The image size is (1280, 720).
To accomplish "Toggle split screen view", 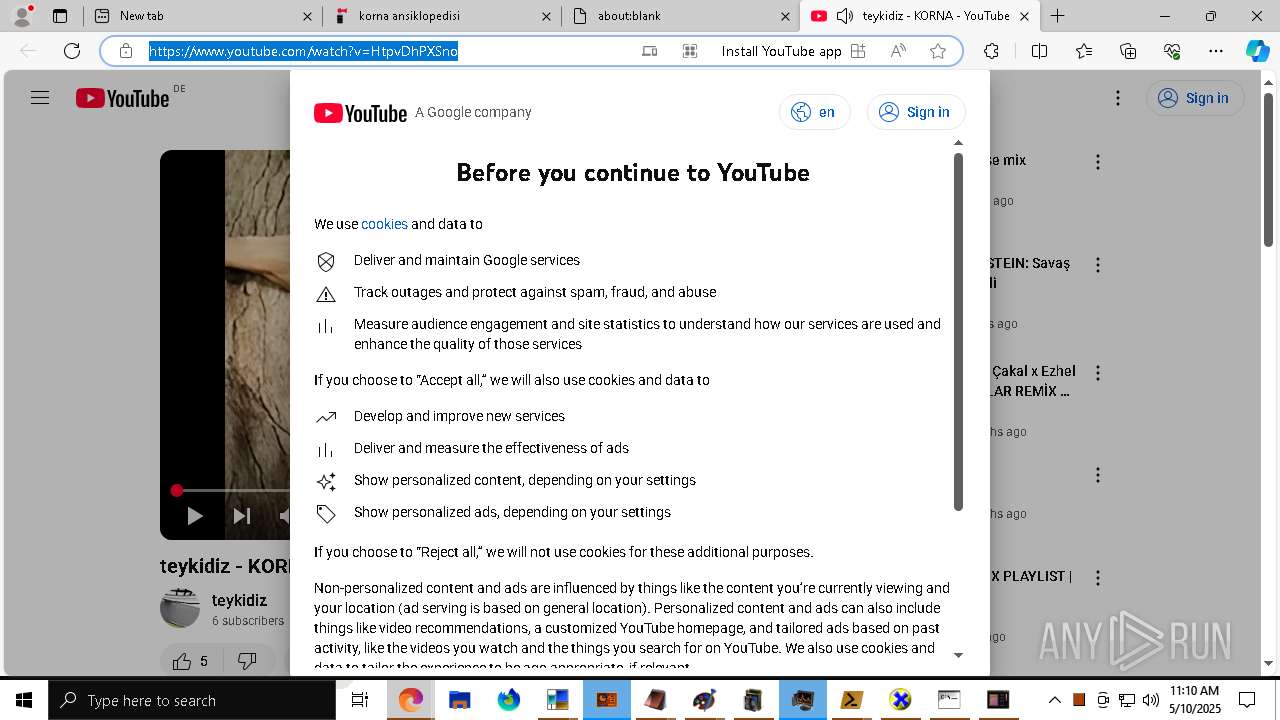I will [1039, 51].
